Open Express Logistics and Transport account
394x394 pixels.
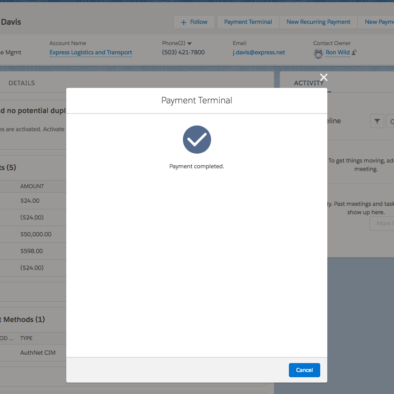pos(91,52)
